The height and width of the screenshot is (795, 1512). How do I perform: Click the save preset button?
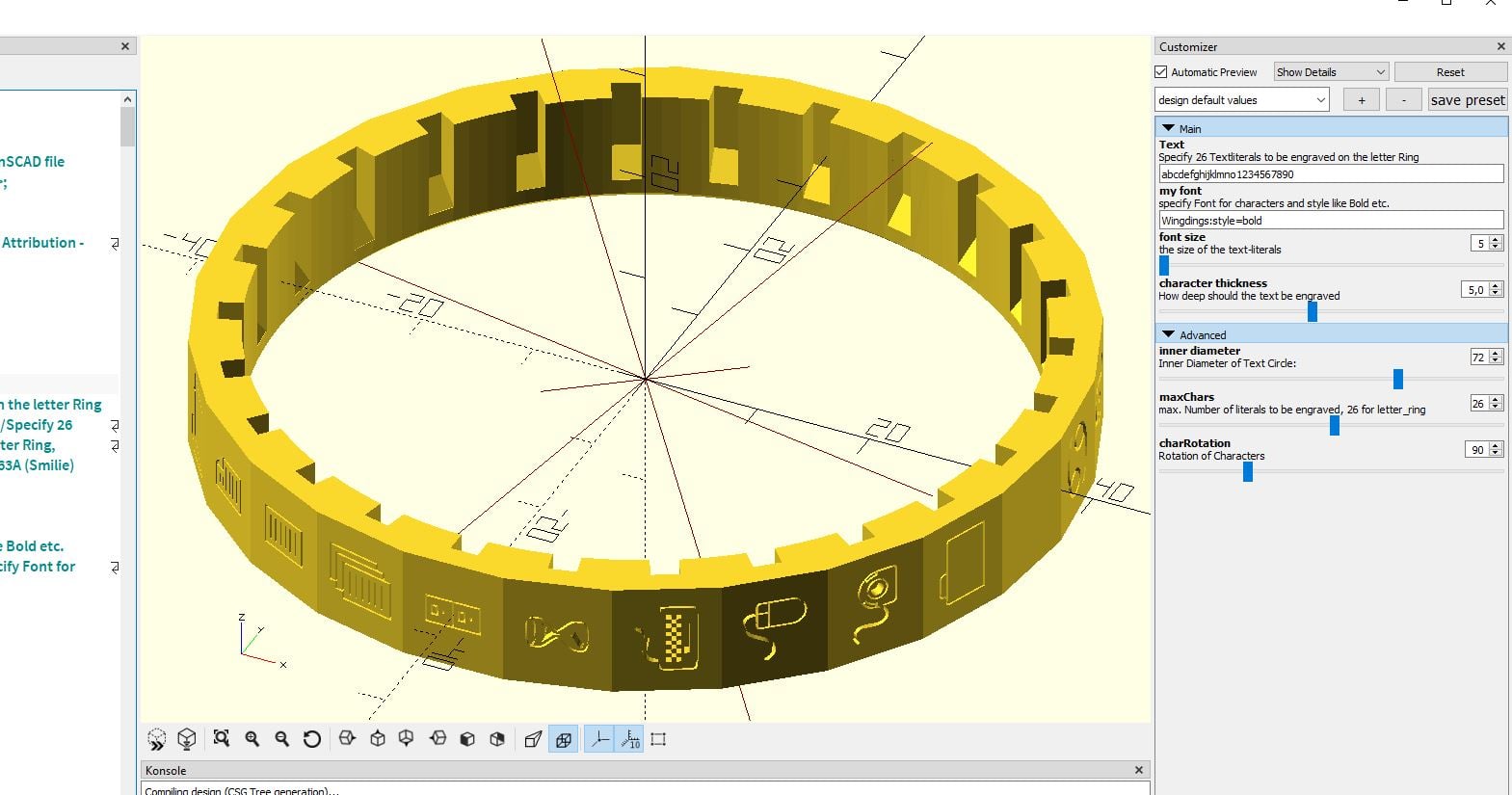coord(1468,100)
